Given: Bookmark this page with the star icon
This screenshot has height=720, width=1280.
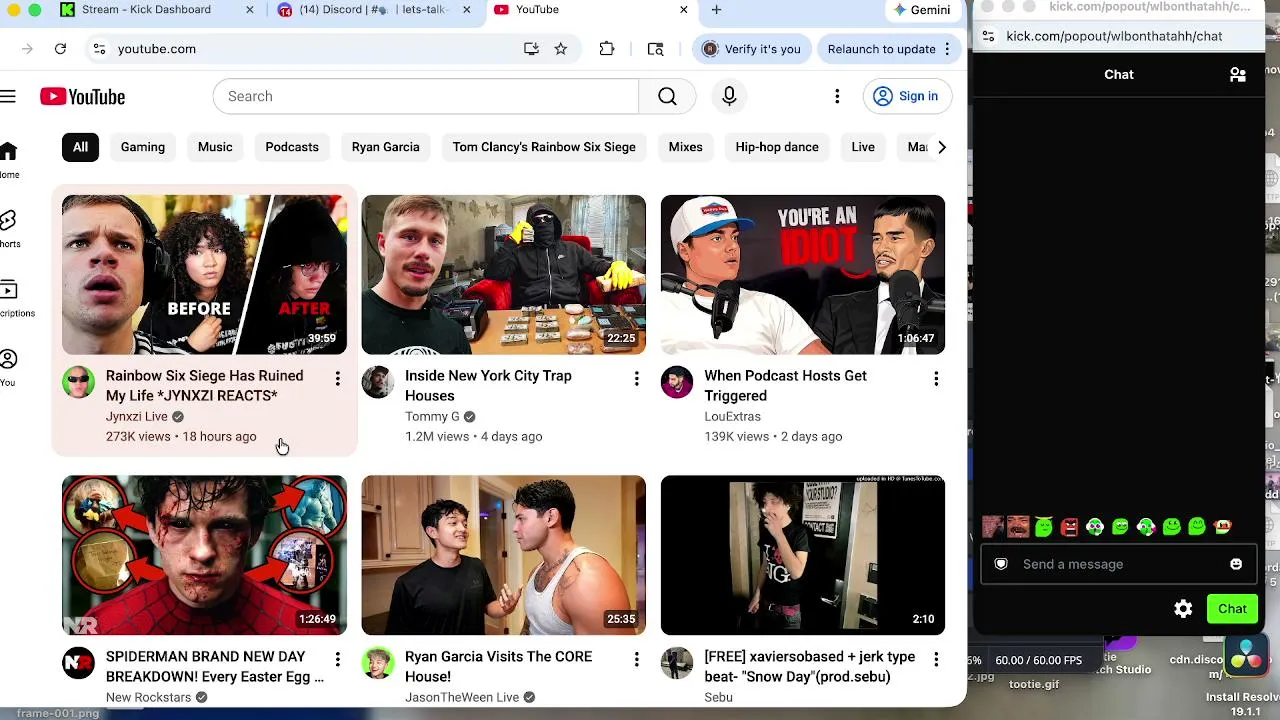Looking at the screenshot, I should [561, 49].
